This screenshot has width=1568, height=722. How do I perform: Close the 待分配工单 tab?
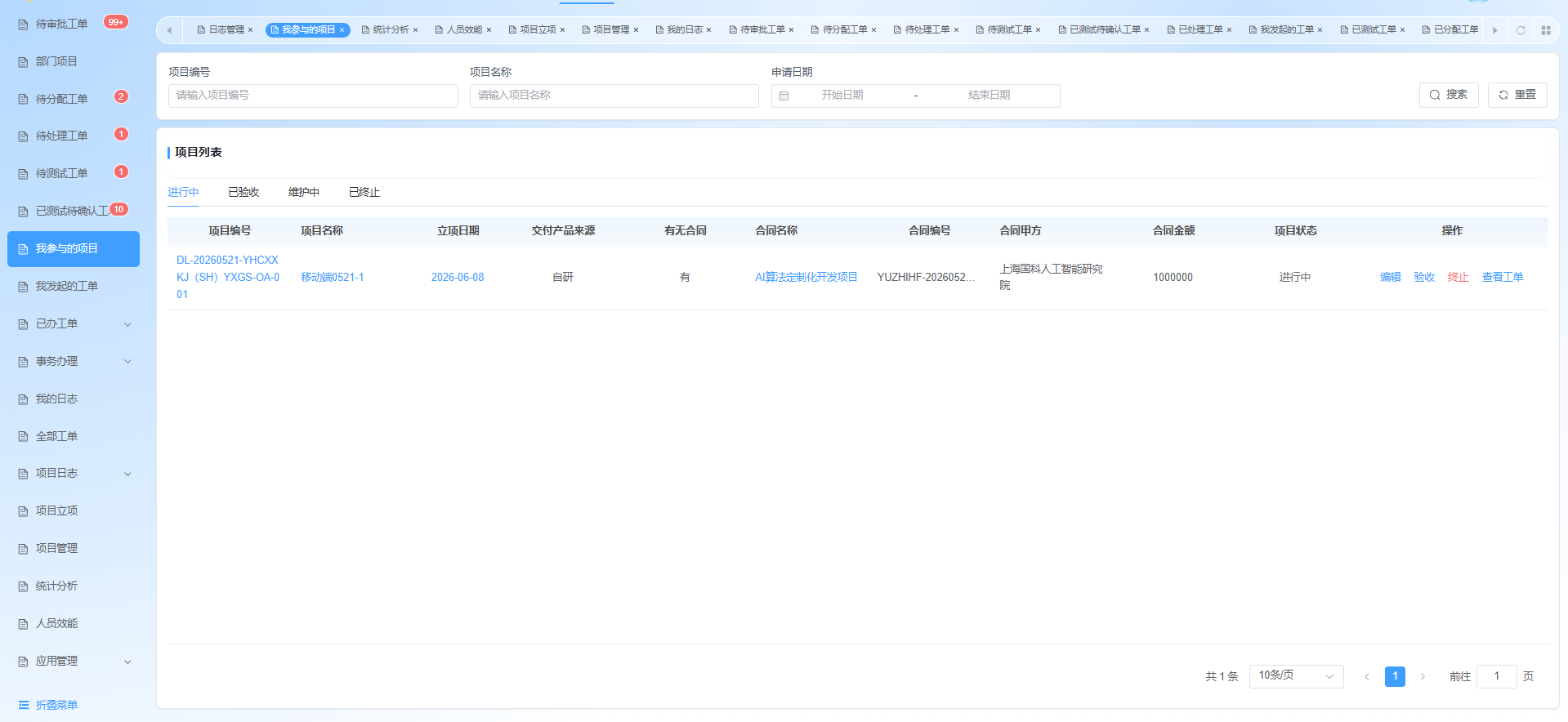(873, 30)
